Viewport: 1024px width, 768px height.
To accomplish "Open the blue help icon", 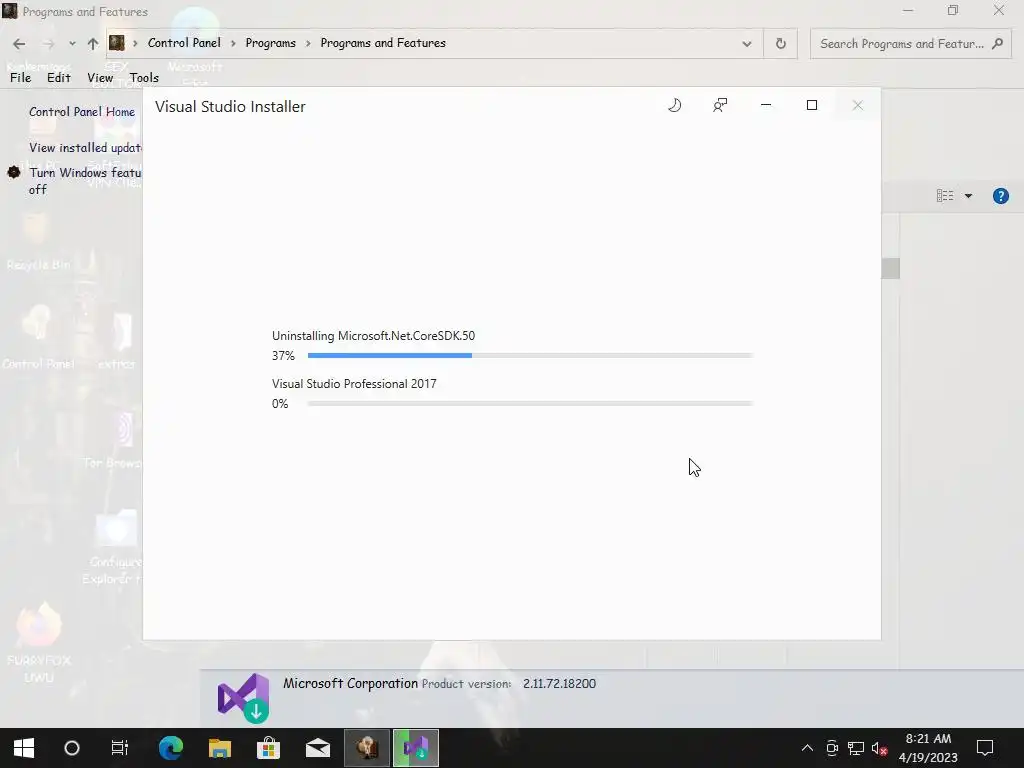I will (1000, 196).
